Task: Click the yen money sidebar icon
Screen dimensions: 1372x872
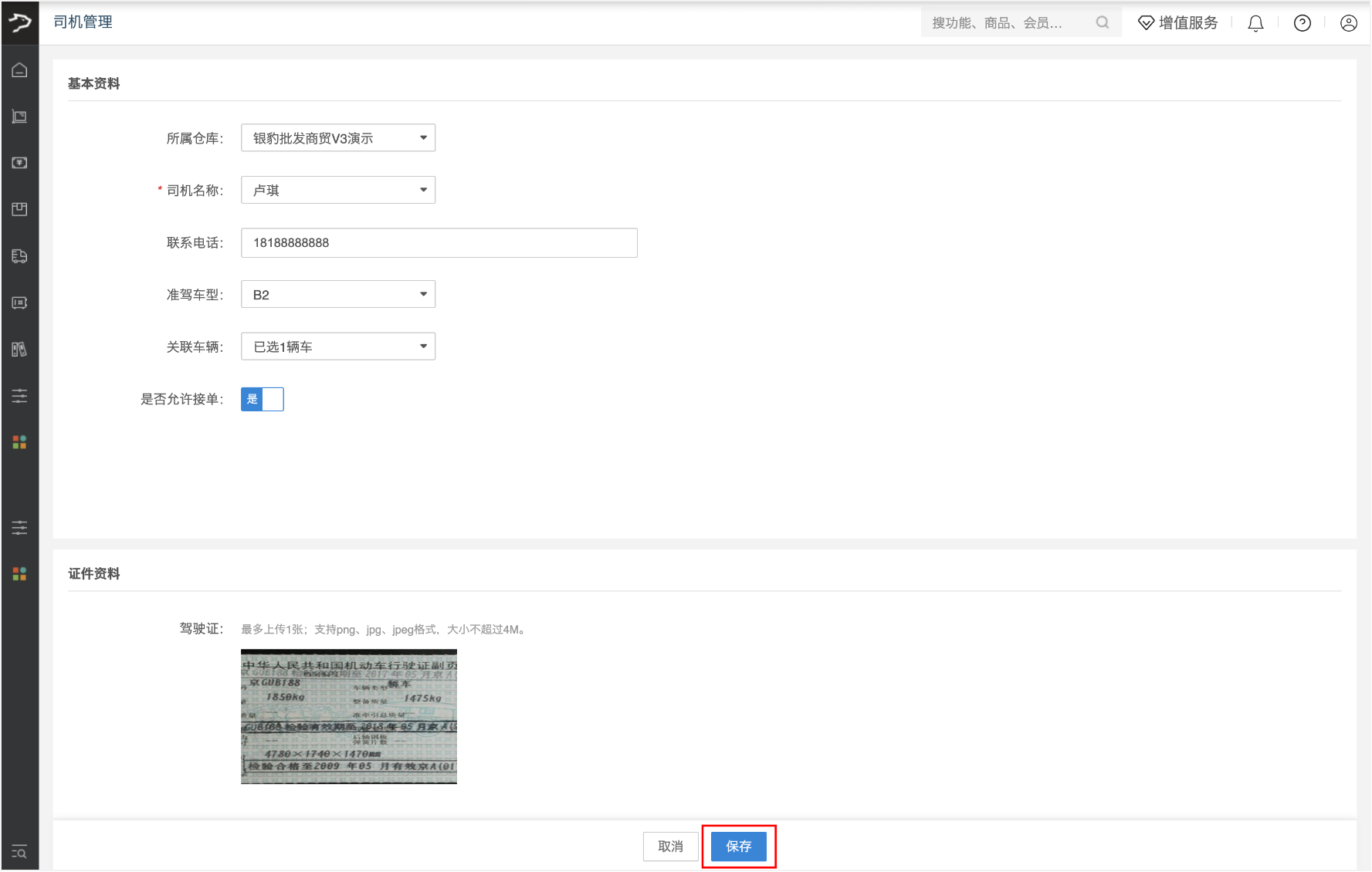Action: pos(19,163)
